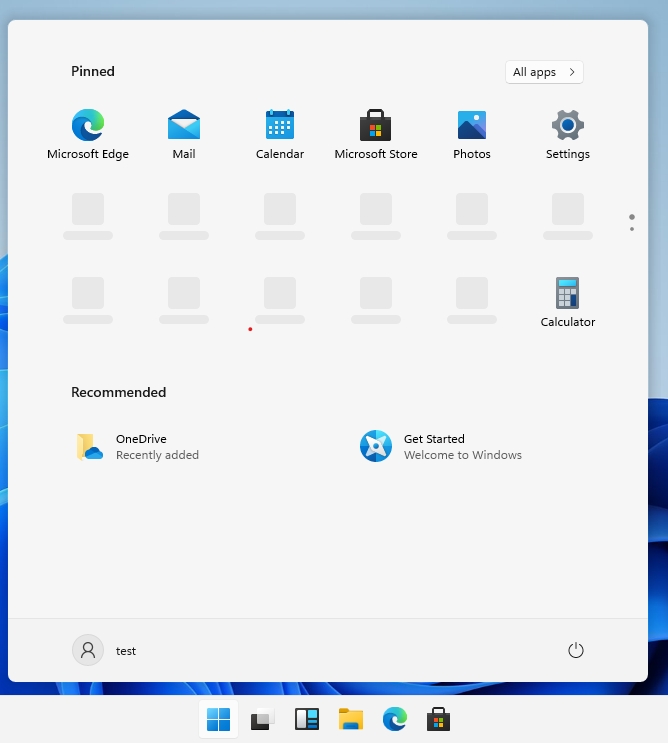Go to second pinned page dot
The height and width of the screenshot is (743, 668).
pyautogui.click(x=632, y=229)
